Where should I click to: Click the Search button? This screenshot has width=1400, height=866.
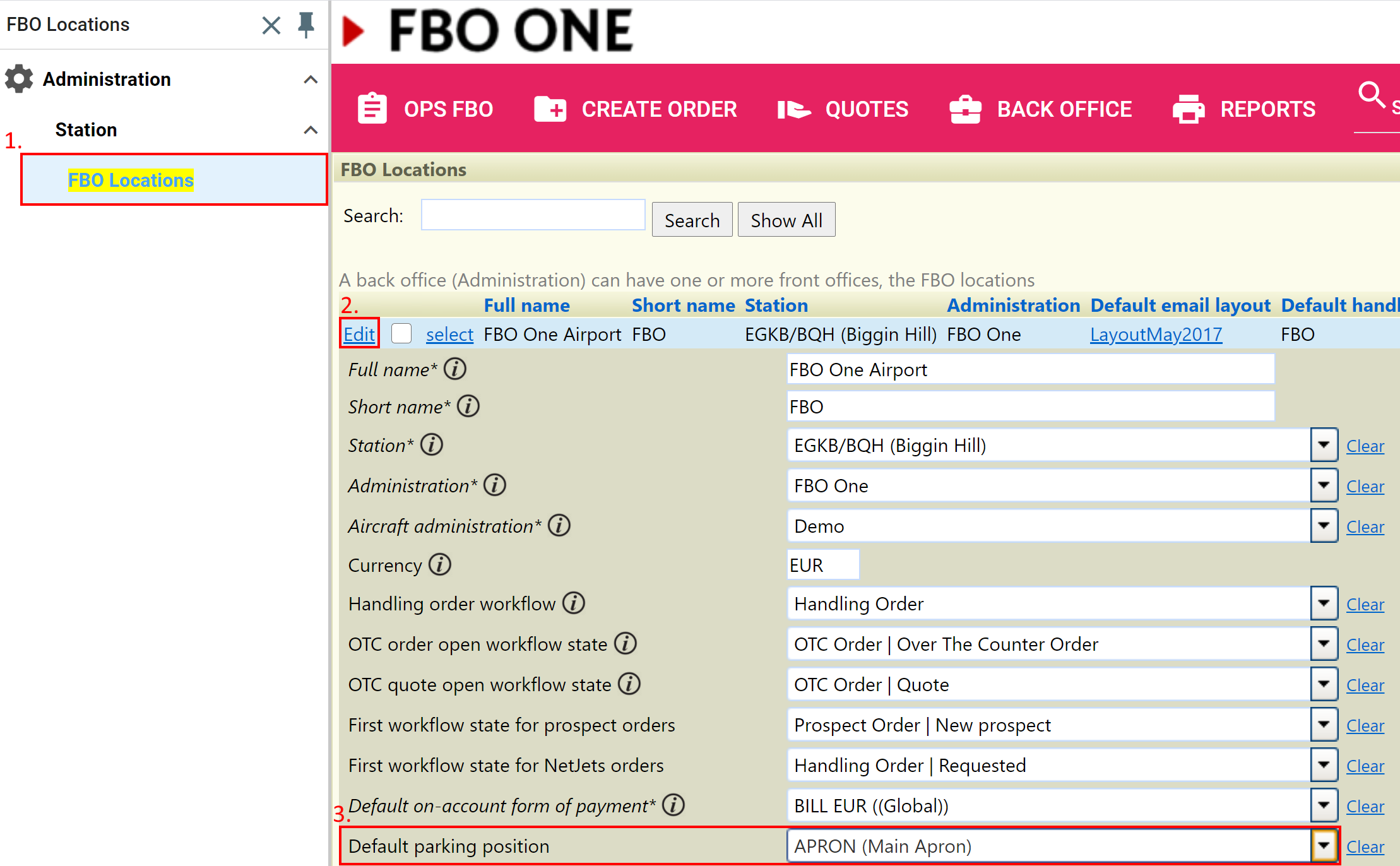[692, 220]
